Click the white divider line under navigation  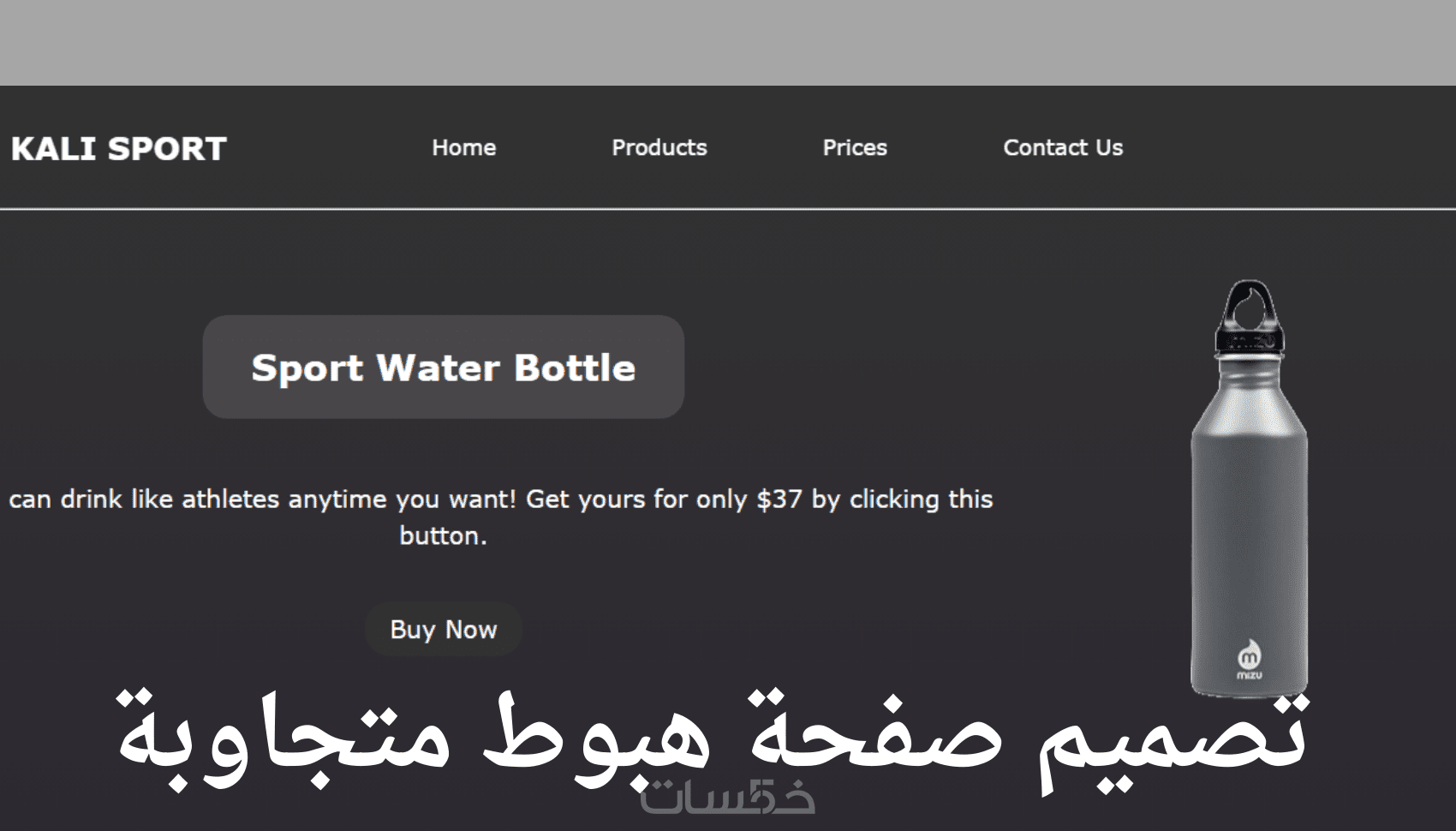pyautogui.click(x=728, y=208)
